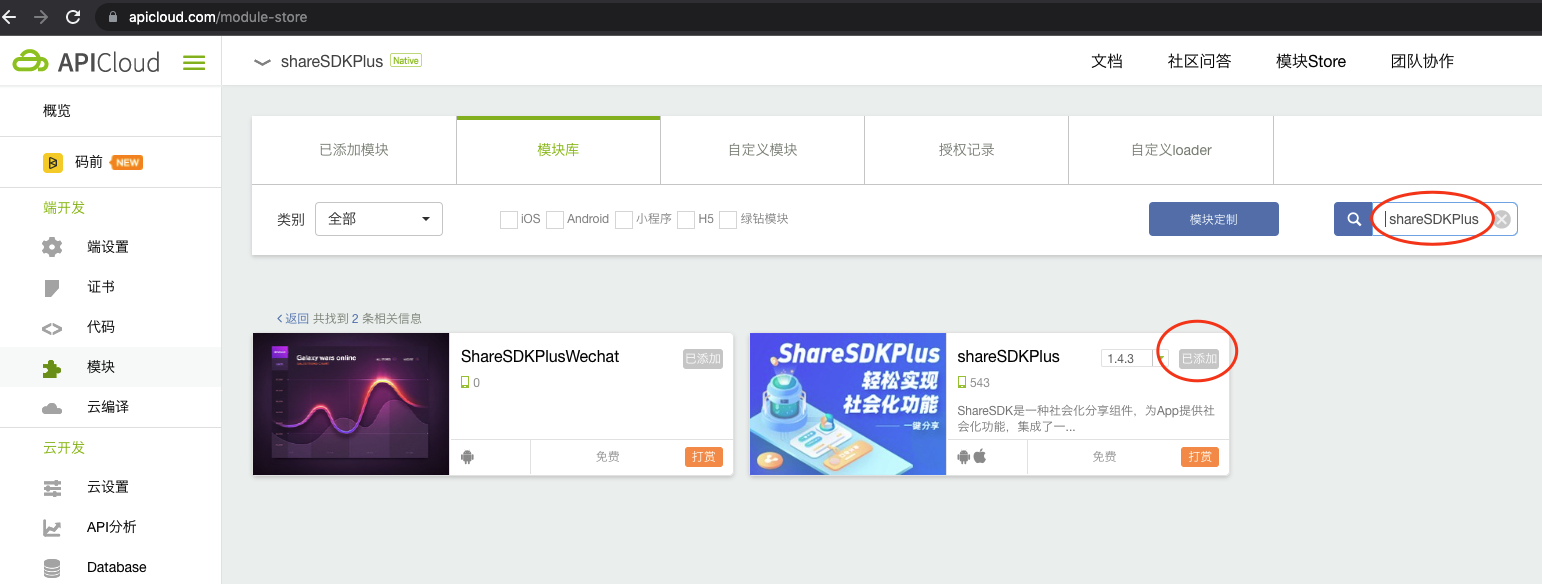Open the shareSDKPlus module title

tap(1008, 357)
